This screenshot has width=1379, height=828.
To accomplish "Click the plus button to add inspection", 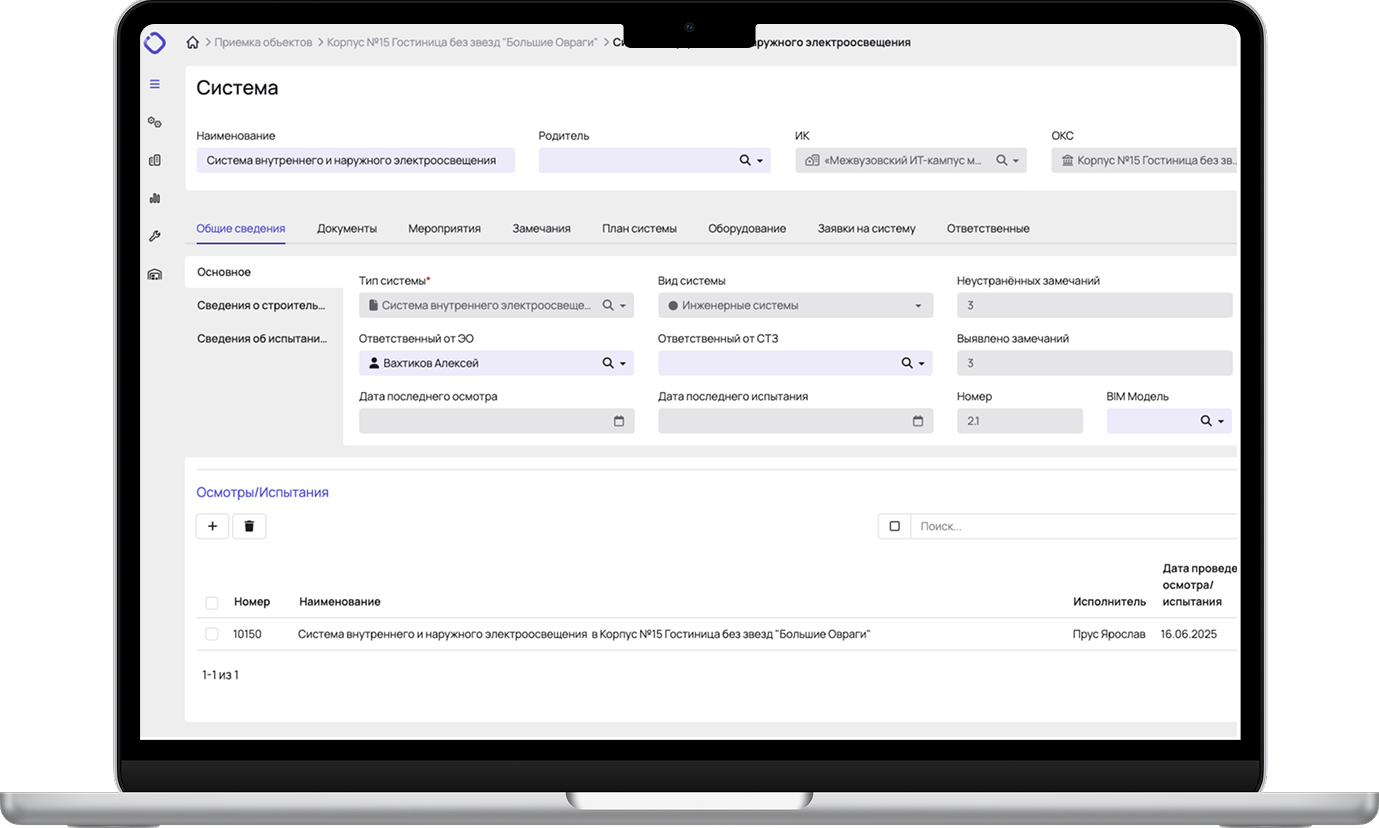I will click(x=212, y=526).
